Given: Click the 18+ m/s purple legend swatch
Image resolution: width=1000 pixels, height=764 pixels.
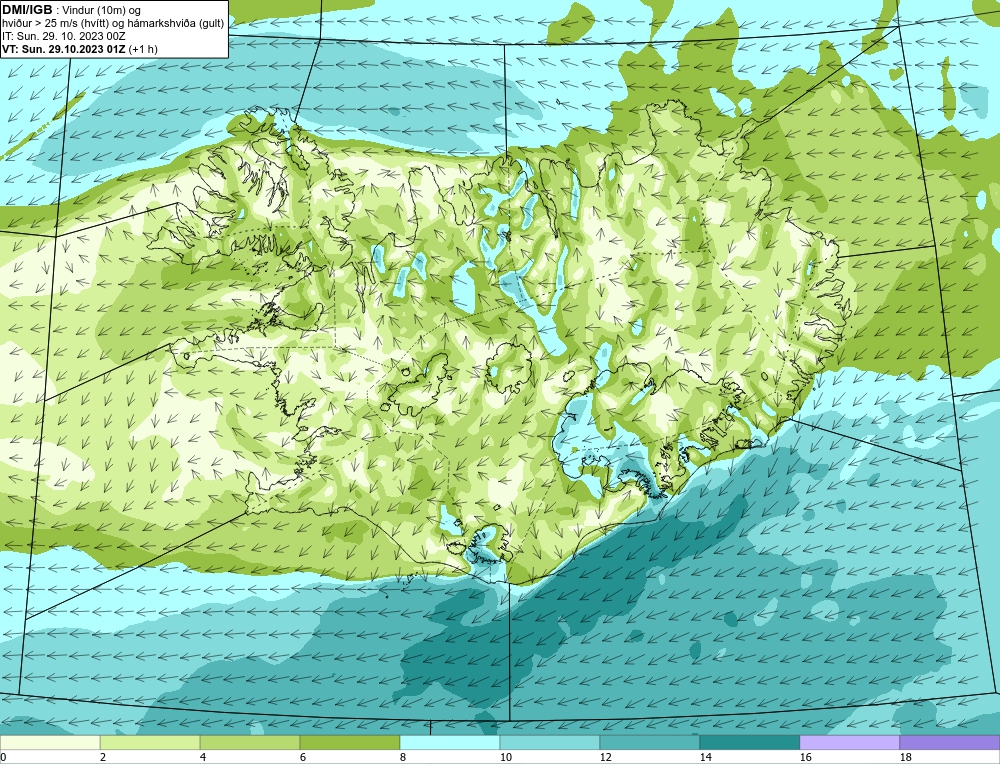Looking at the screenshot, I should 950,742.
